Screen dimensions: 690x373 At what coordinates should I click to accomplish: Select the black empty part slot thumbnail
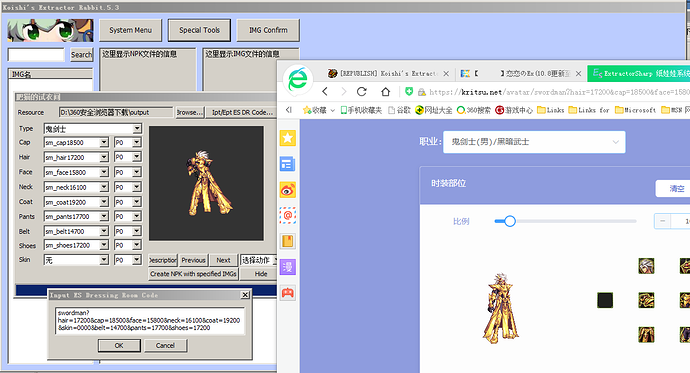point(605,300)
